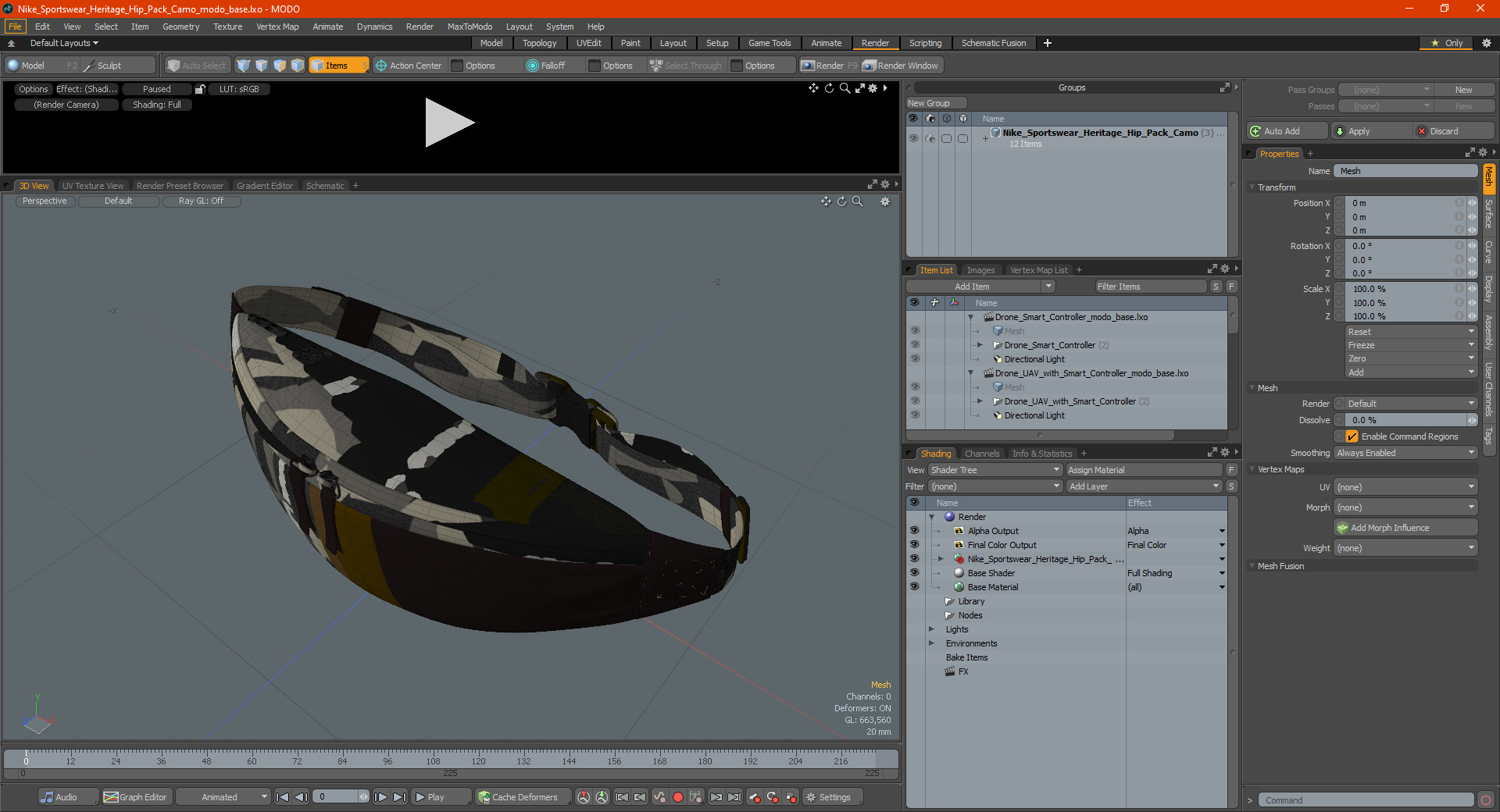Open the Geometry menu
Viewport: 1500px width, 812px height.
click(x=180, y=27)
